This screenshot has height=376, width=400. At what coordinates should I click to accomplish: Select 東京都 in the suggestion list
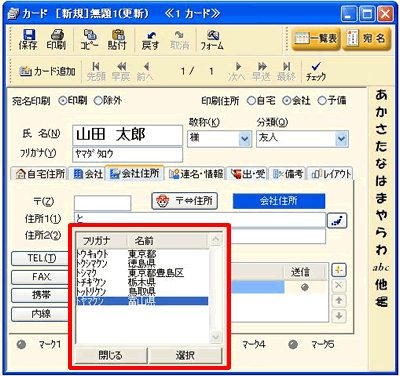click(142, 254)
